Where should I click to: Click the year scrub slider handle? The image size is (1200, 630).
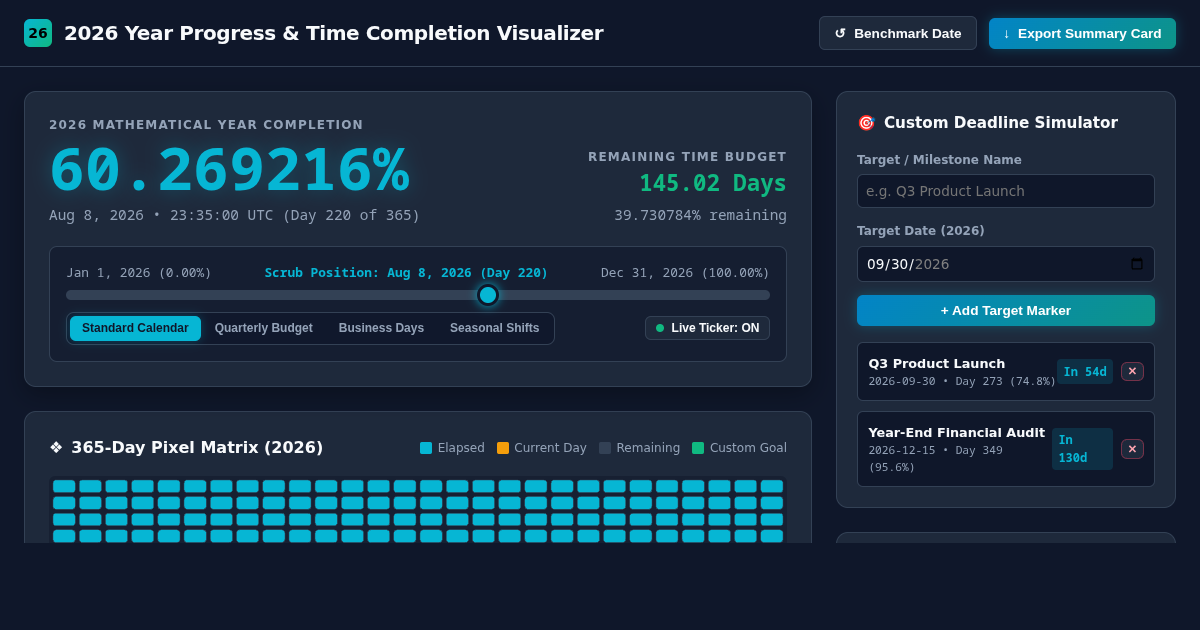click(488, 295)
